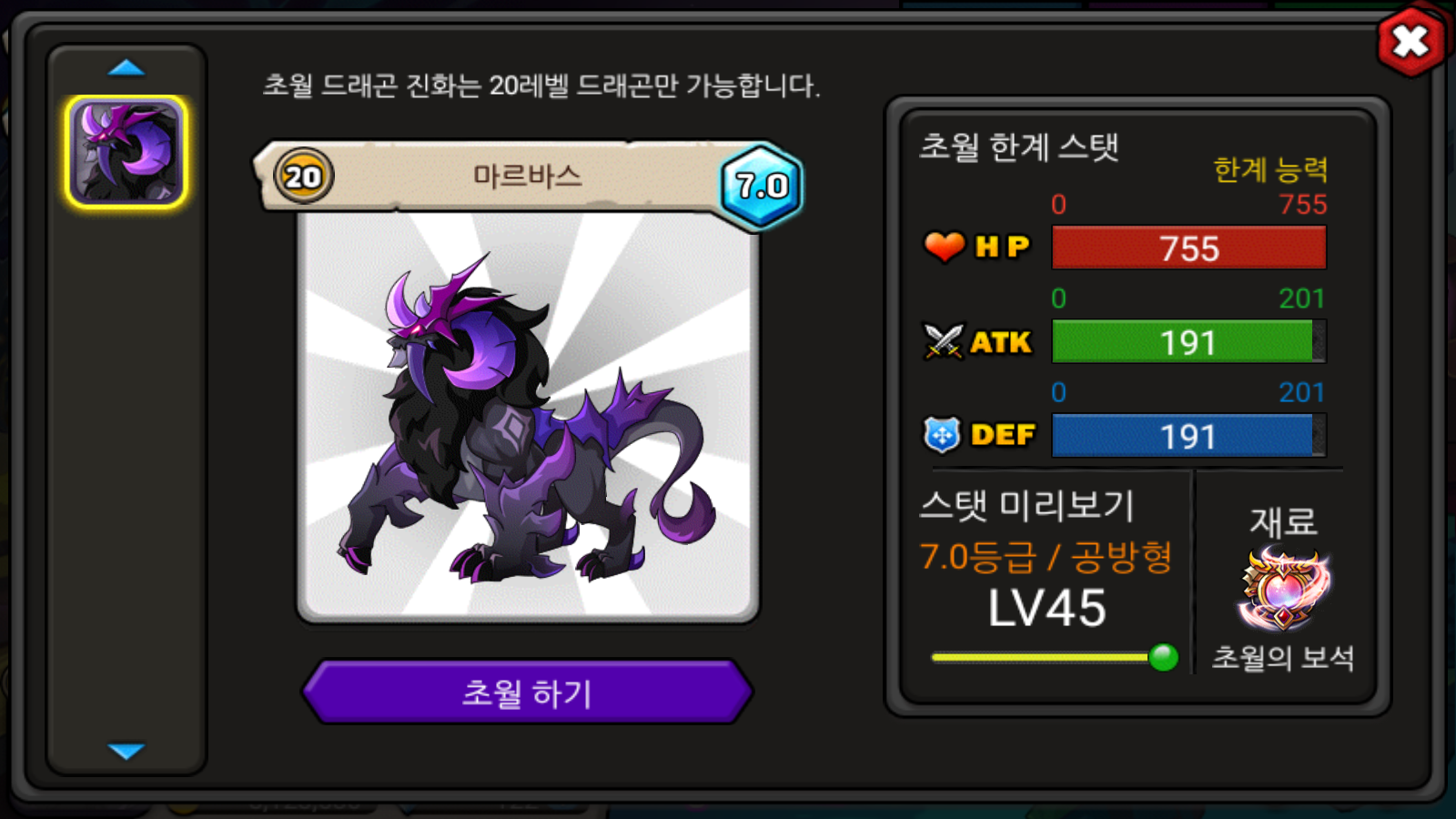The image size is (1456, 819).
Task: Tap the purple 초월 하기 button
Action: 528,693
